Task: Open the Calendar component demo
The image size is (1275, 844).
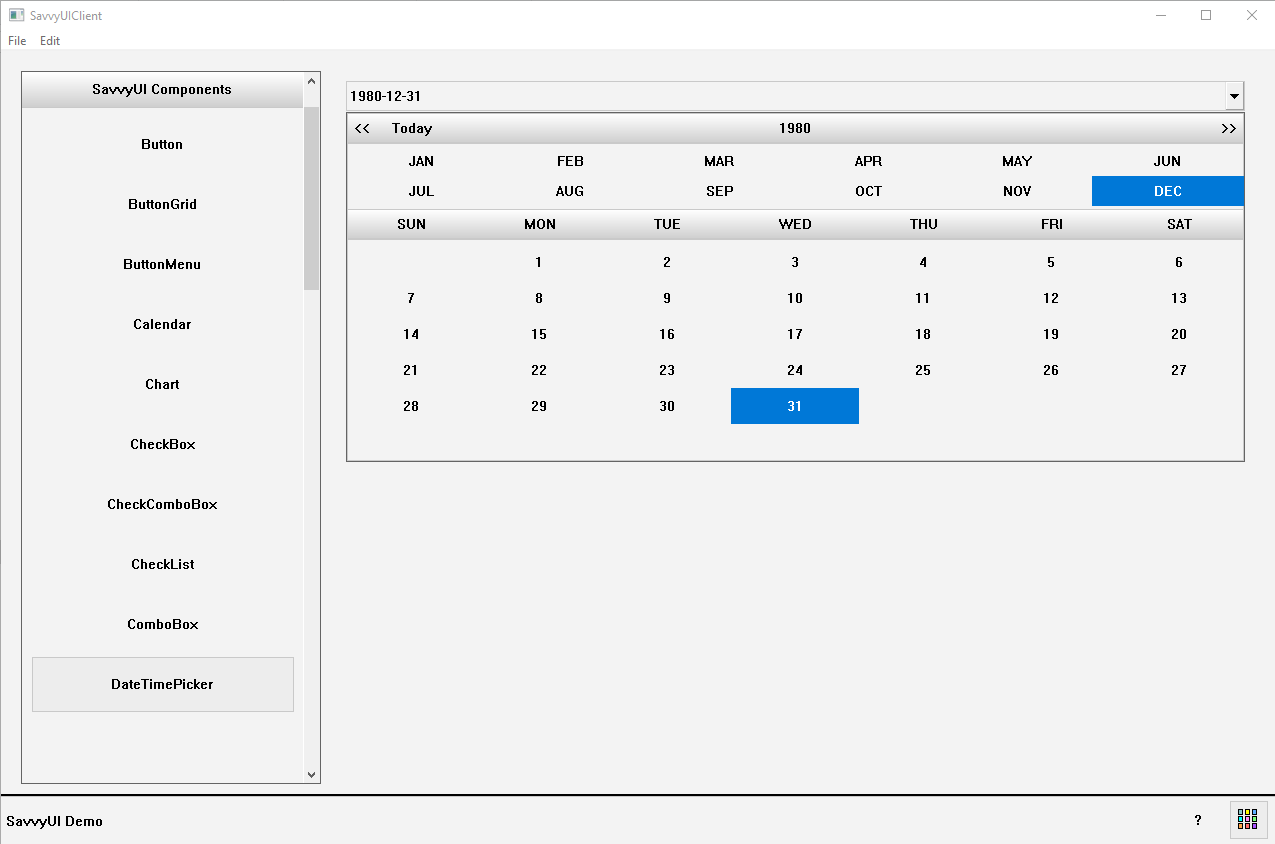Action: [162, 324]
